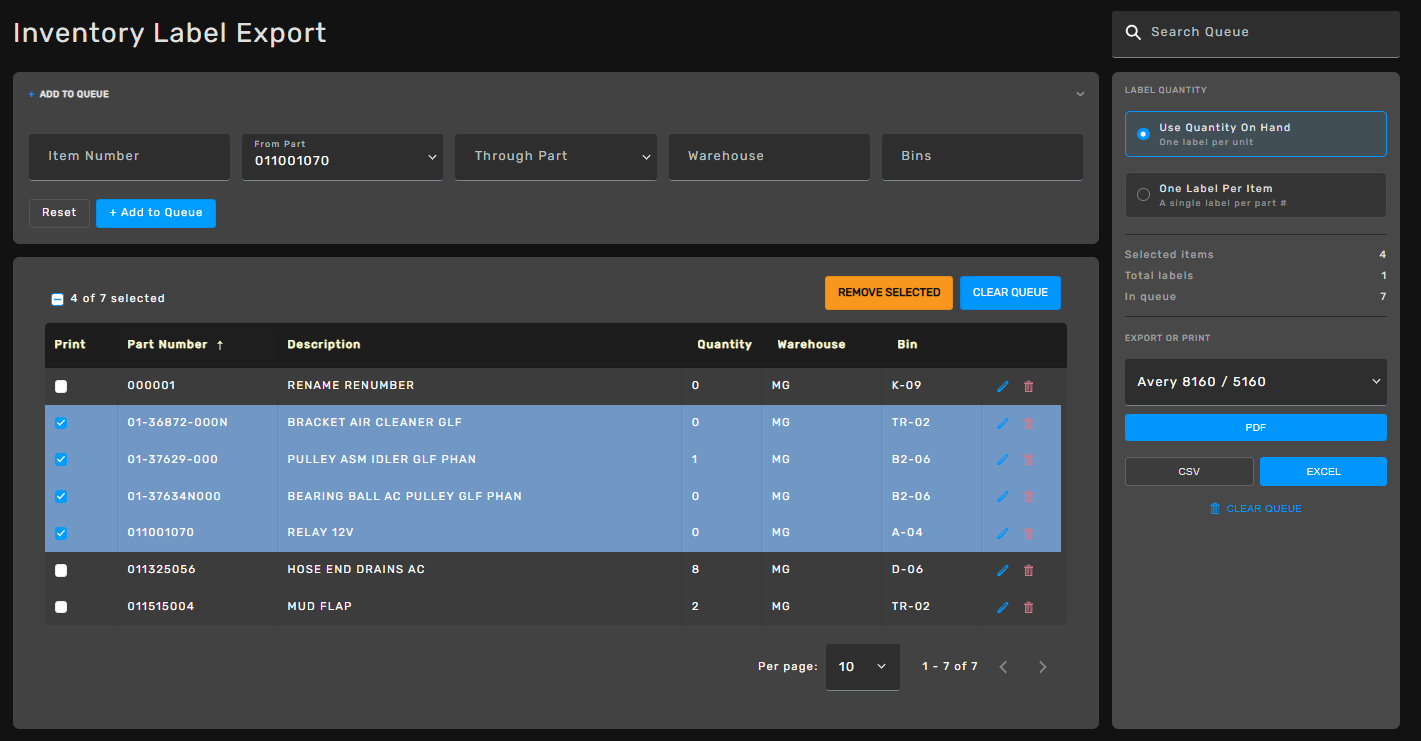Click the HOSE END DRAINS AC description
This screenshot has width=1421, height=741.
click(356, 570)
